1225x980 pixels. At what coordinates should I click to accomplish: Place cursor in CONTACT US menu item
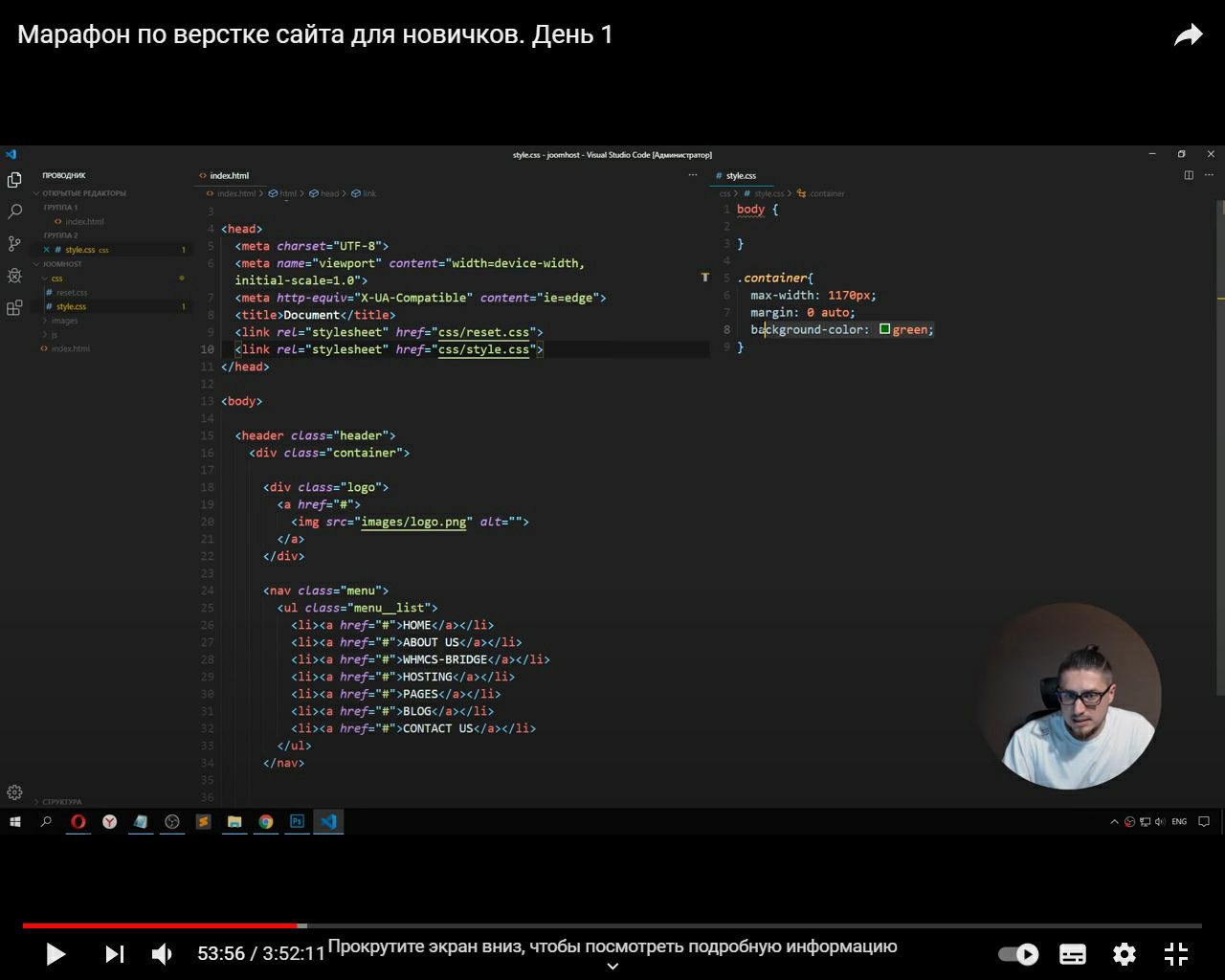tap(437, 728)
